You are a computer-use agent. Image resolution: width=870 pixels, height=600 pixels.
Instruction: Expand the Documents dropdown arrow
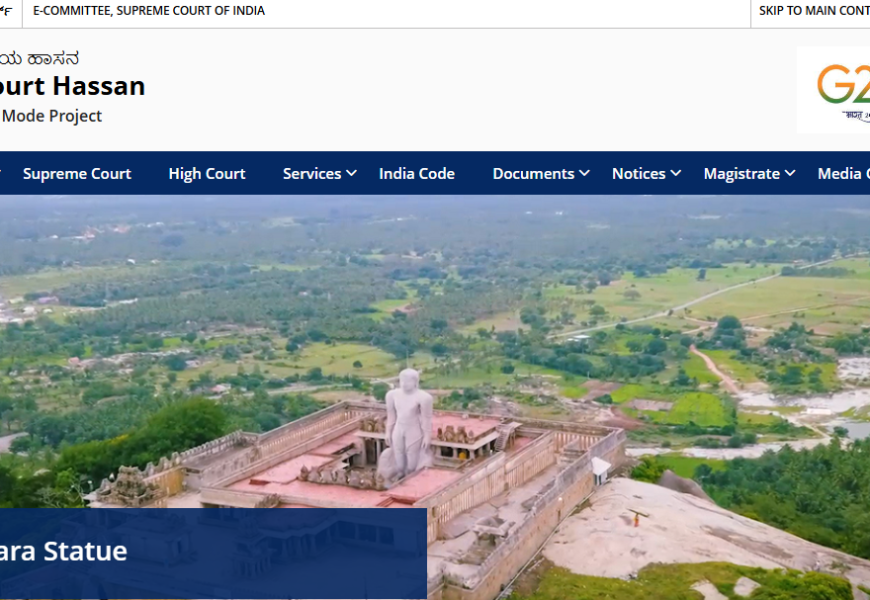click(584, 174)
